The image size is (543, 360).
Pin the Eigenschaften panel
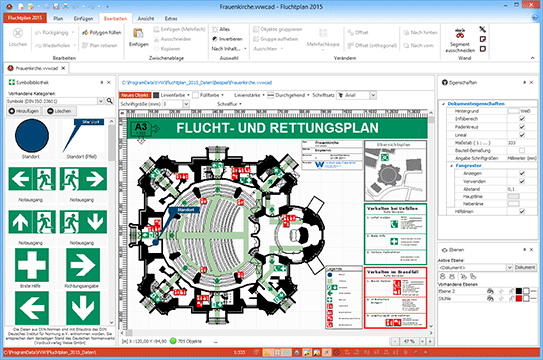click(524, 82)
